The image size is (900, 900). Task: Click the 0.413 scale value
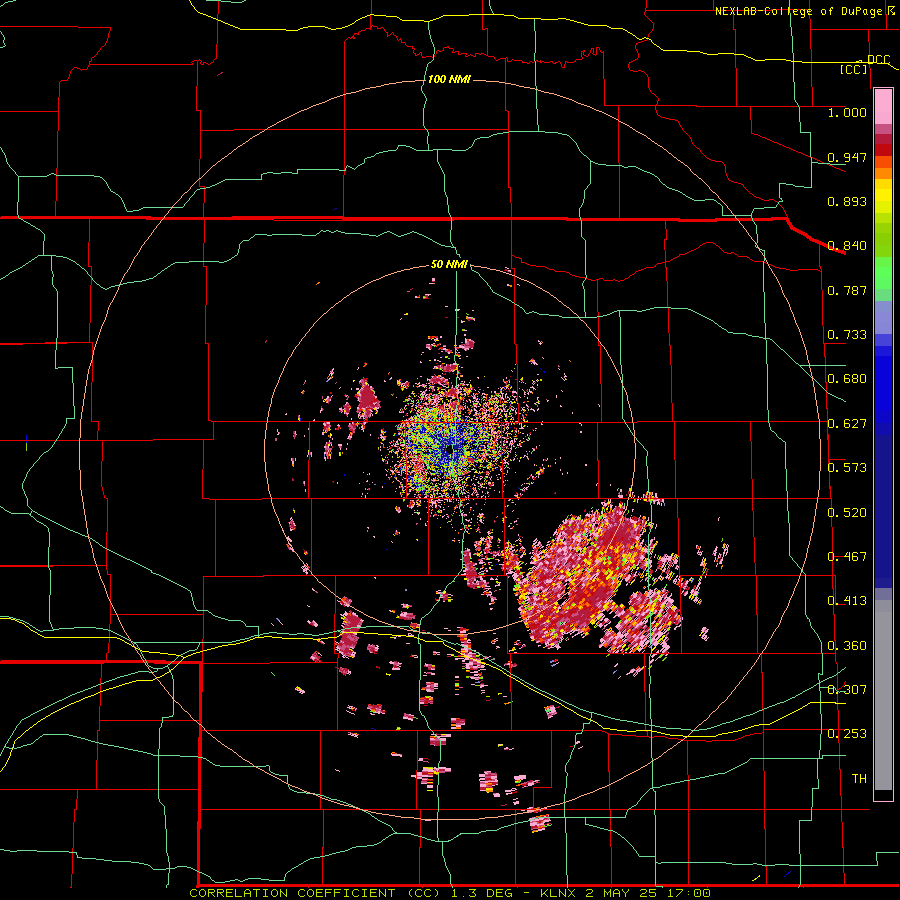847,601
